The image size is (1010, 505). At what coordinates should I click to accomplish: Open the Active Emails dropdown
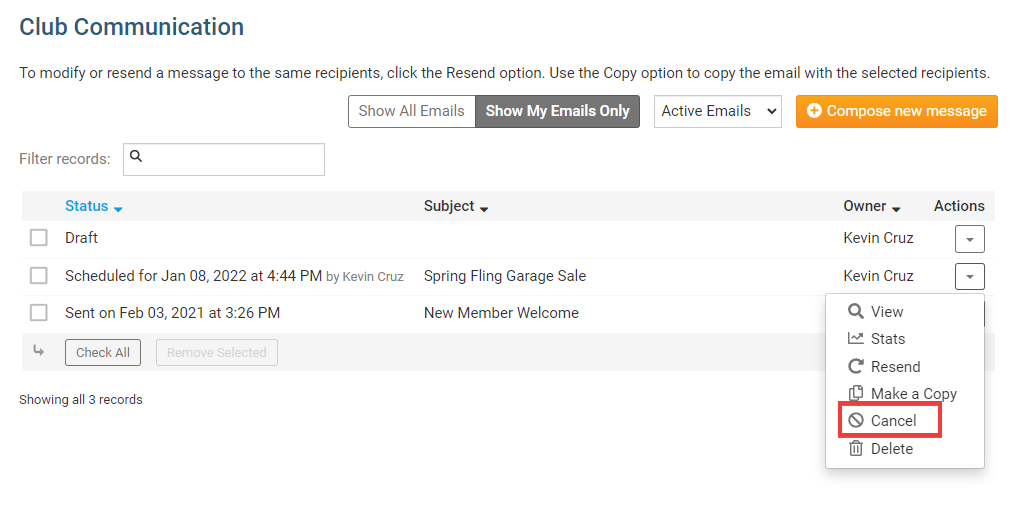tap(717, 111)
